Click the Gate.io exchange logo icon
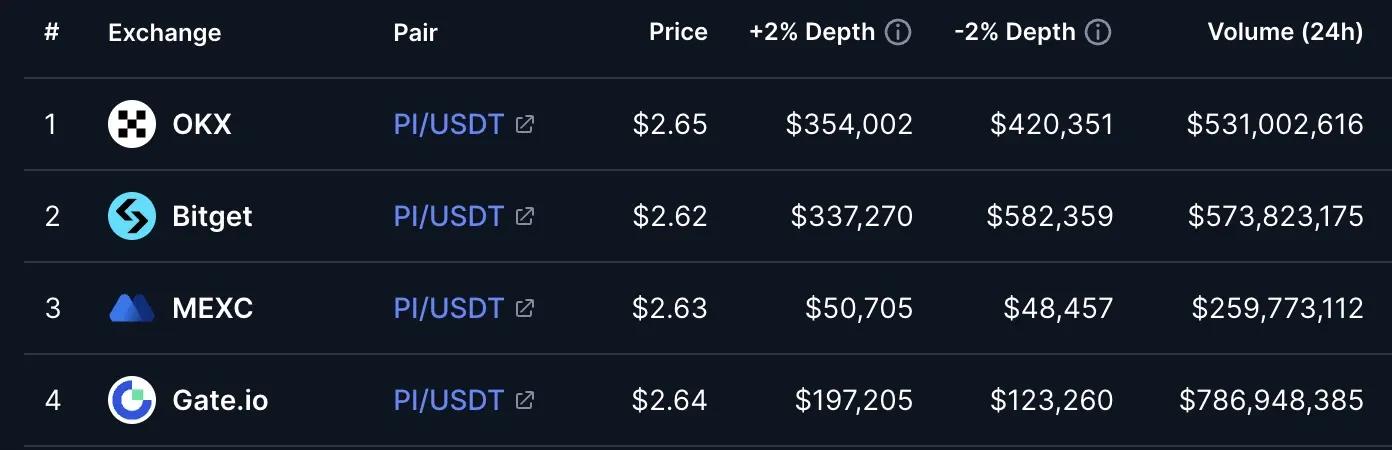The width and height of the screenshot is (1392, 450). tap(132, 401)
